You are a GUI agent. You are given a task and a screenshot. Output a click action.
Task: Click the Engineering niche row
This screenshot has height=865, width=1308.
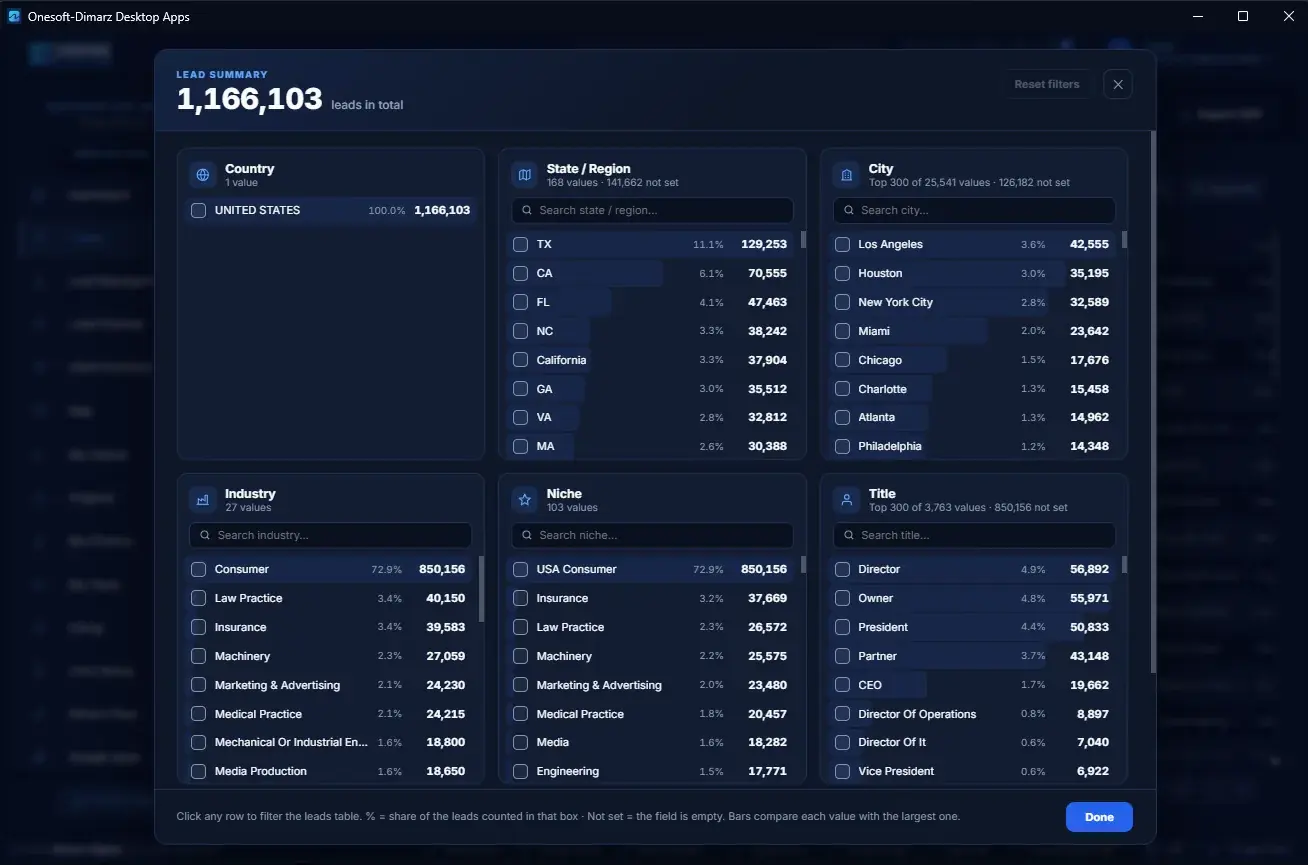(652, 771)
